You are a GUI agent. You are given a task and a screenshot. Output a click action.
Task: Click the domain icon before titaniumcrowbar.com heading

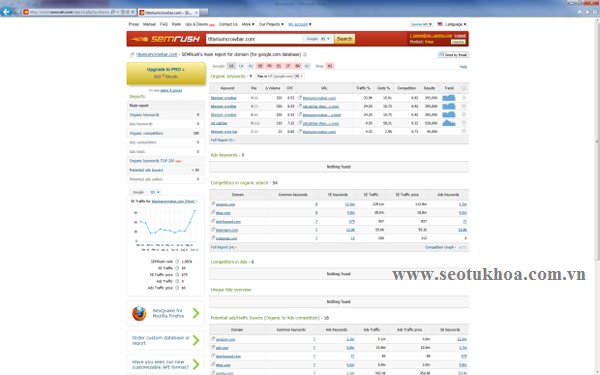point(132,54)
